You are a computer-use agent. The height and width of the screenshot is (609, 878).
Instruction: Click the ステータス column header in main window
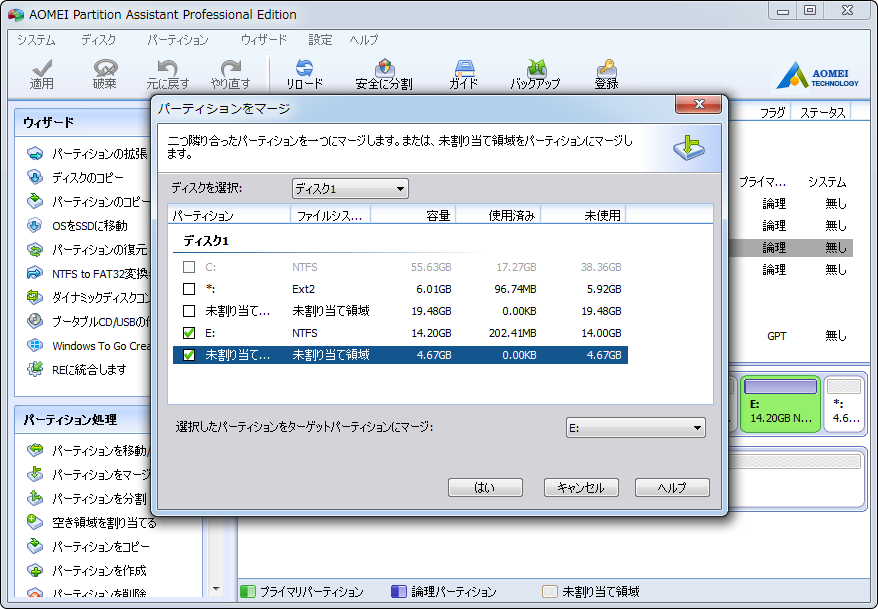tap(822, 113)
